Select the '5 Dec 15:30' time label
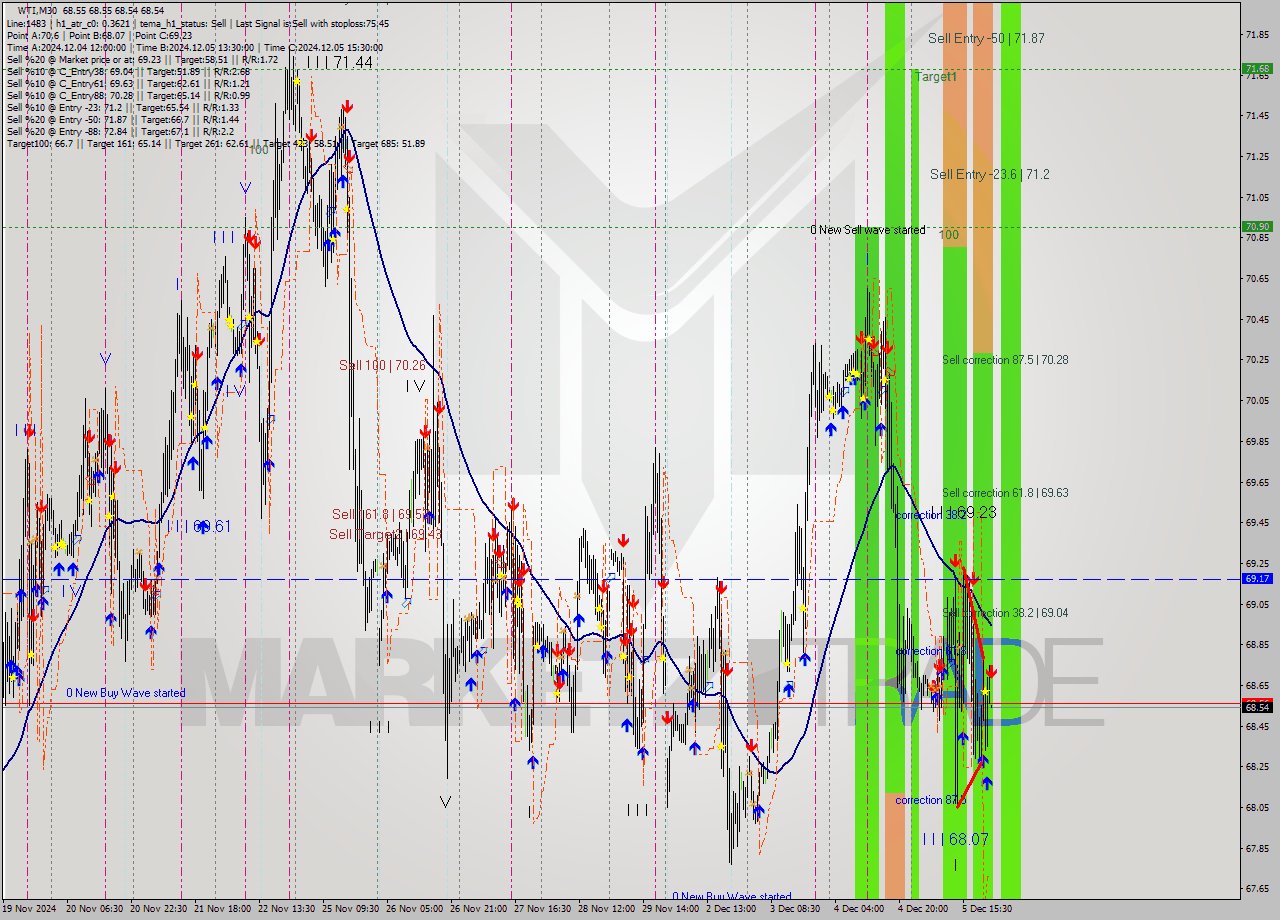Viewport: 1280px width, 920px height. coord(988,909)
